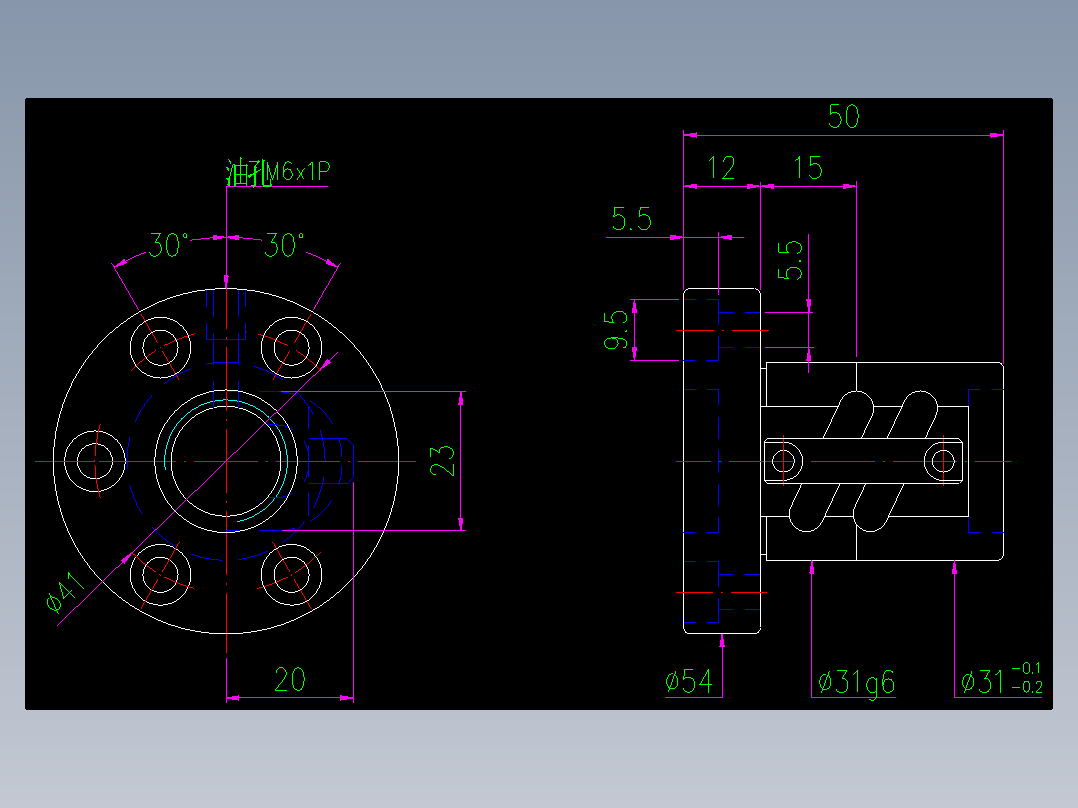
Task: Click the 12 width dimension
Action: [722, 167]
